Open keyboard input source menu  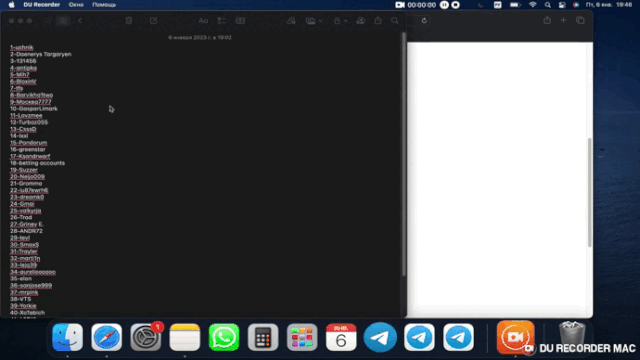click(497, 5)
